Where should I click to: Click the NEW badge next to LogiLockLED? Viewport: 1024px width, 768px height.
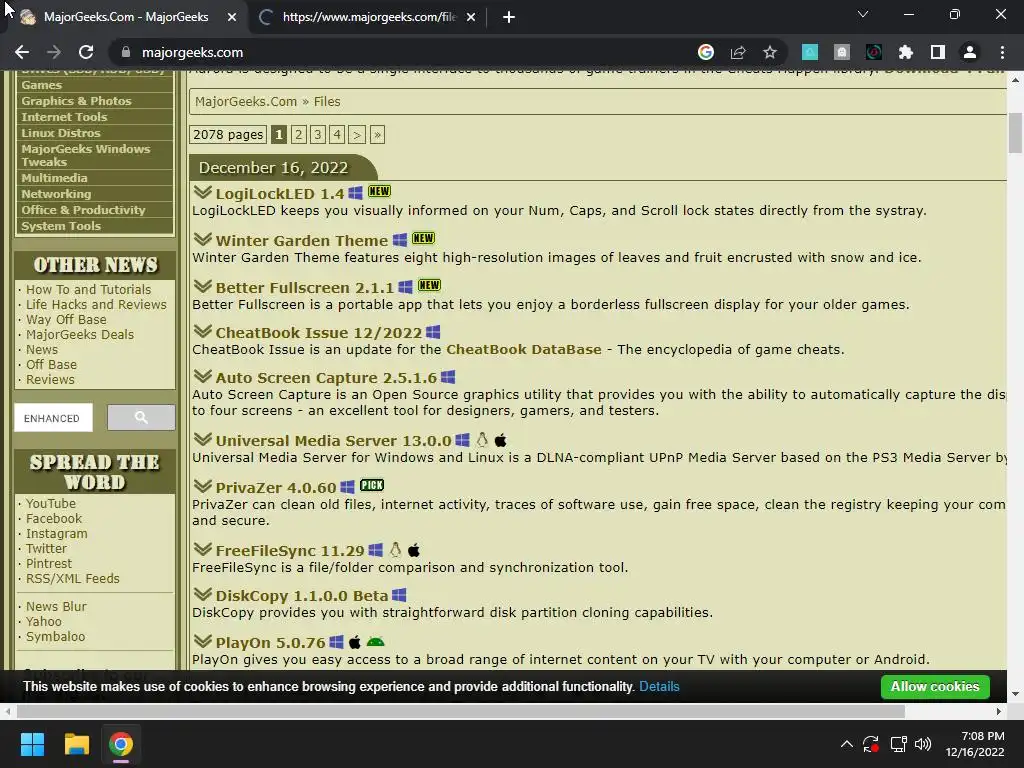point(379,191)
